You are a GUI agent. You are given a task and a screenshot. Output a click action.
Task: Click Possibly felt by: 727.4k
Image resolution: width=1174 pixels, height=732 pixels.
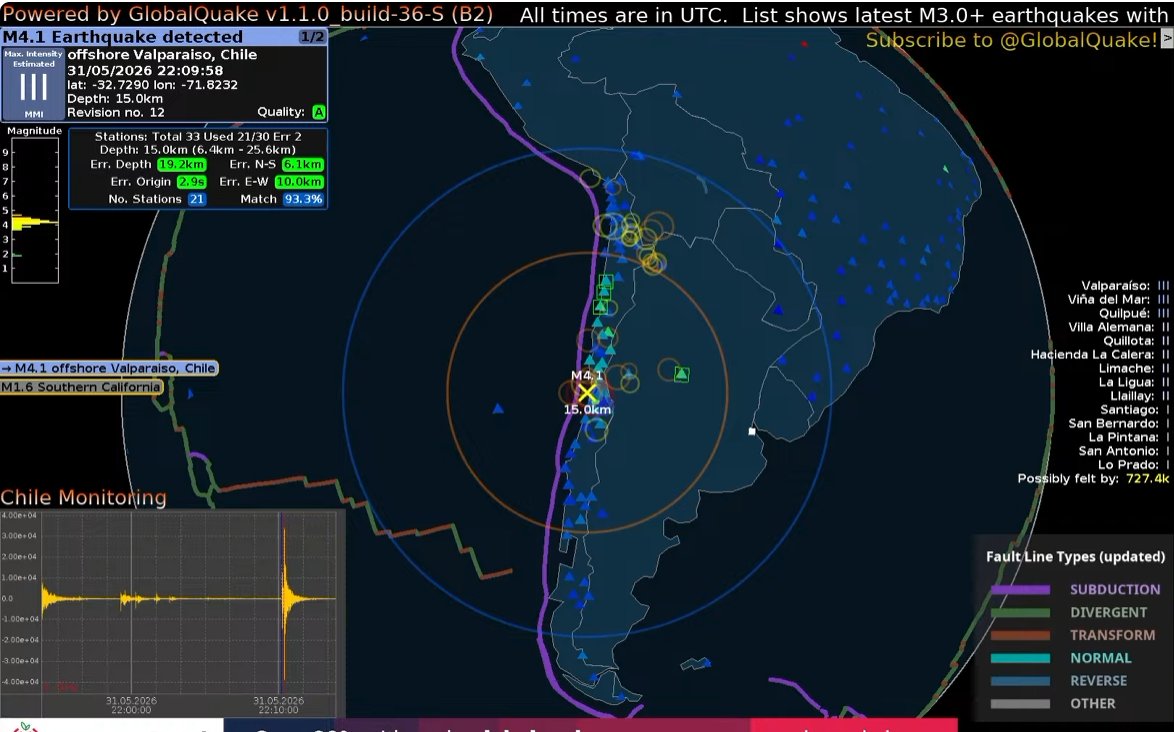point(1093,479)
